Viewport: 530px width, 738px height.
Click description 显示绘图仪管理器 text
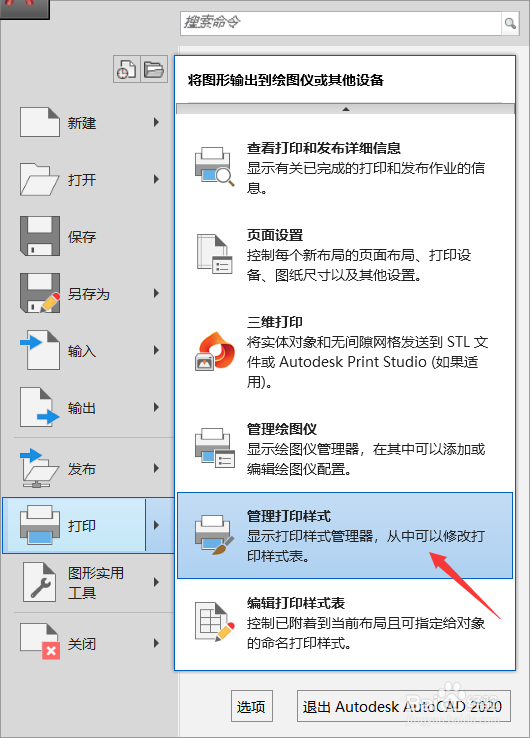[x=367, y=459]
